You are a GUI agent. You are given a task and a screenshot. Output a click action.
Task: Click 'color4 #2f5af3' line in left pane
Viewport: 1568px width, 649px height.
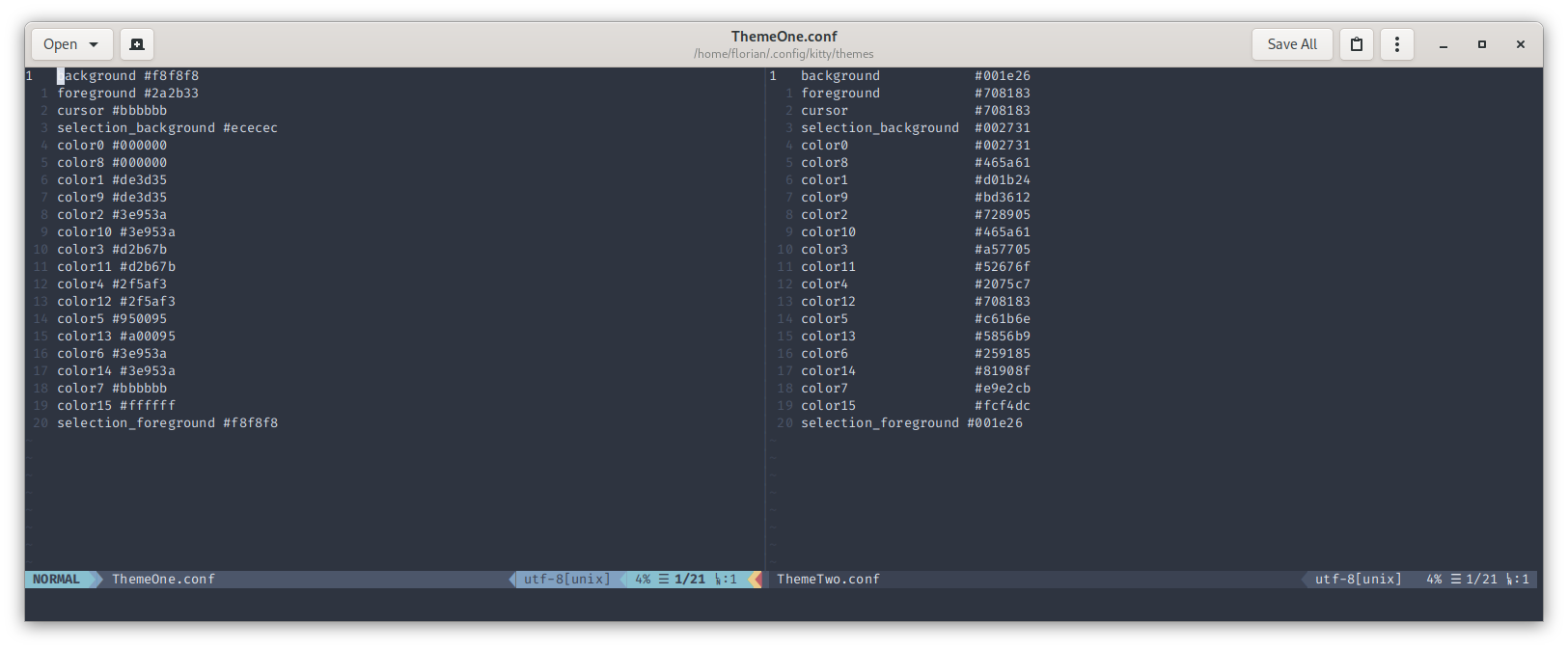(112, 284)
